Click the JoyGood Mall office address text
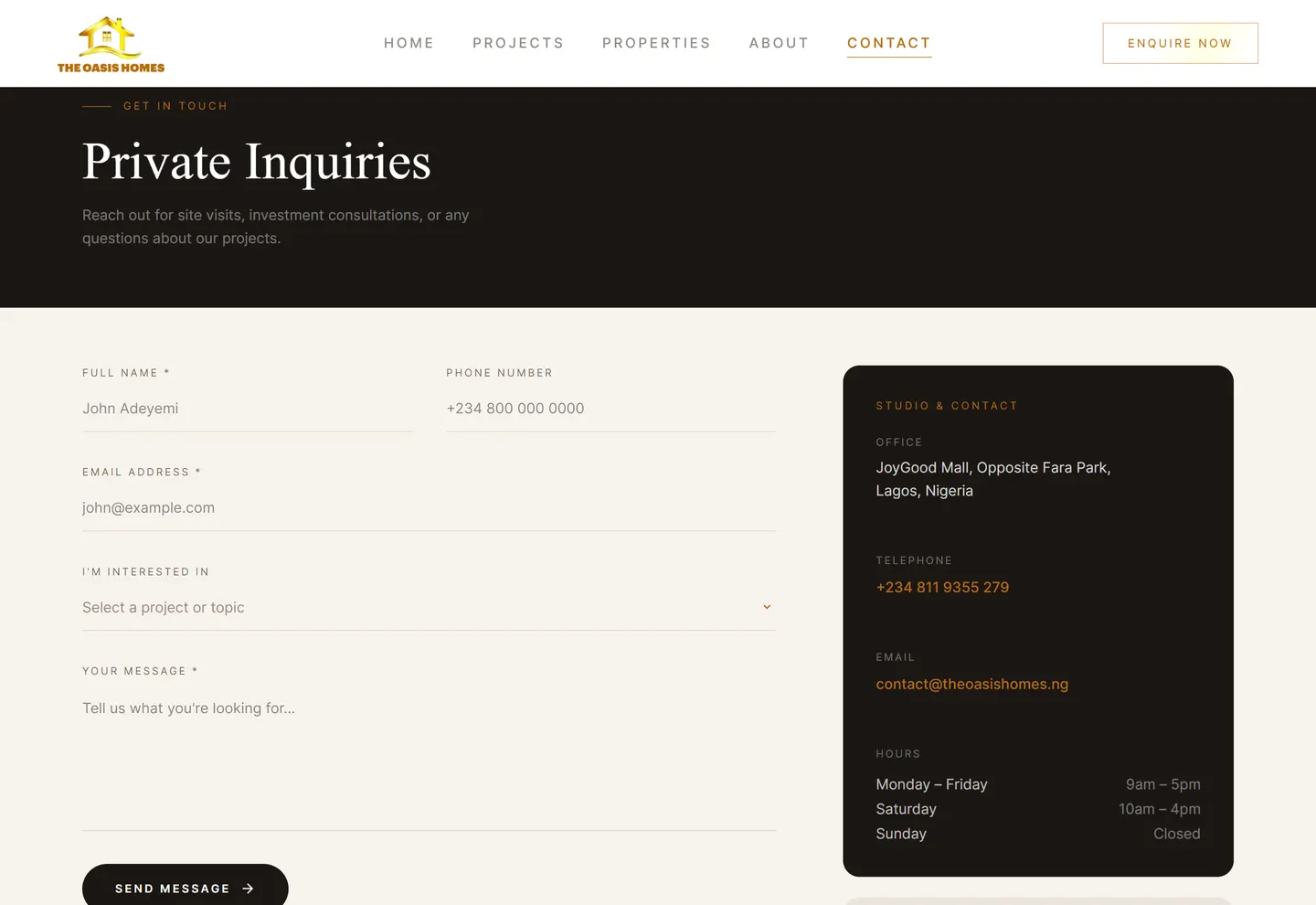This screenshot has width=1316, height=905. point(993,479)
